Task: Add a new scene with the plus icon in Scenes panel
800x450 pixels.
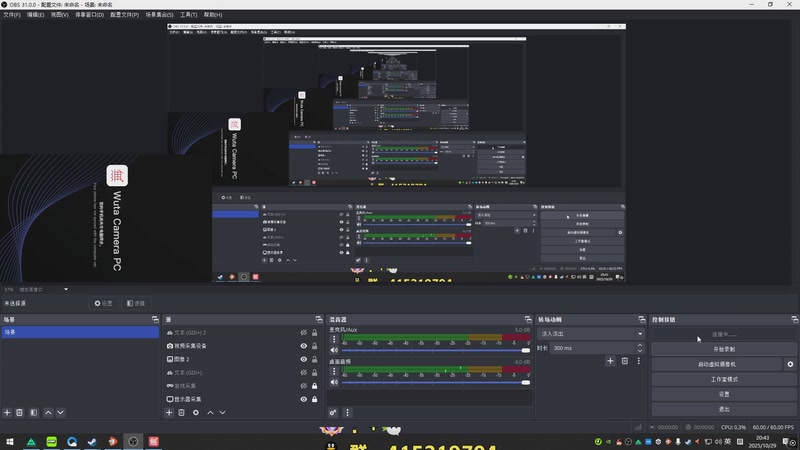Action: click(x=7, y=412)
